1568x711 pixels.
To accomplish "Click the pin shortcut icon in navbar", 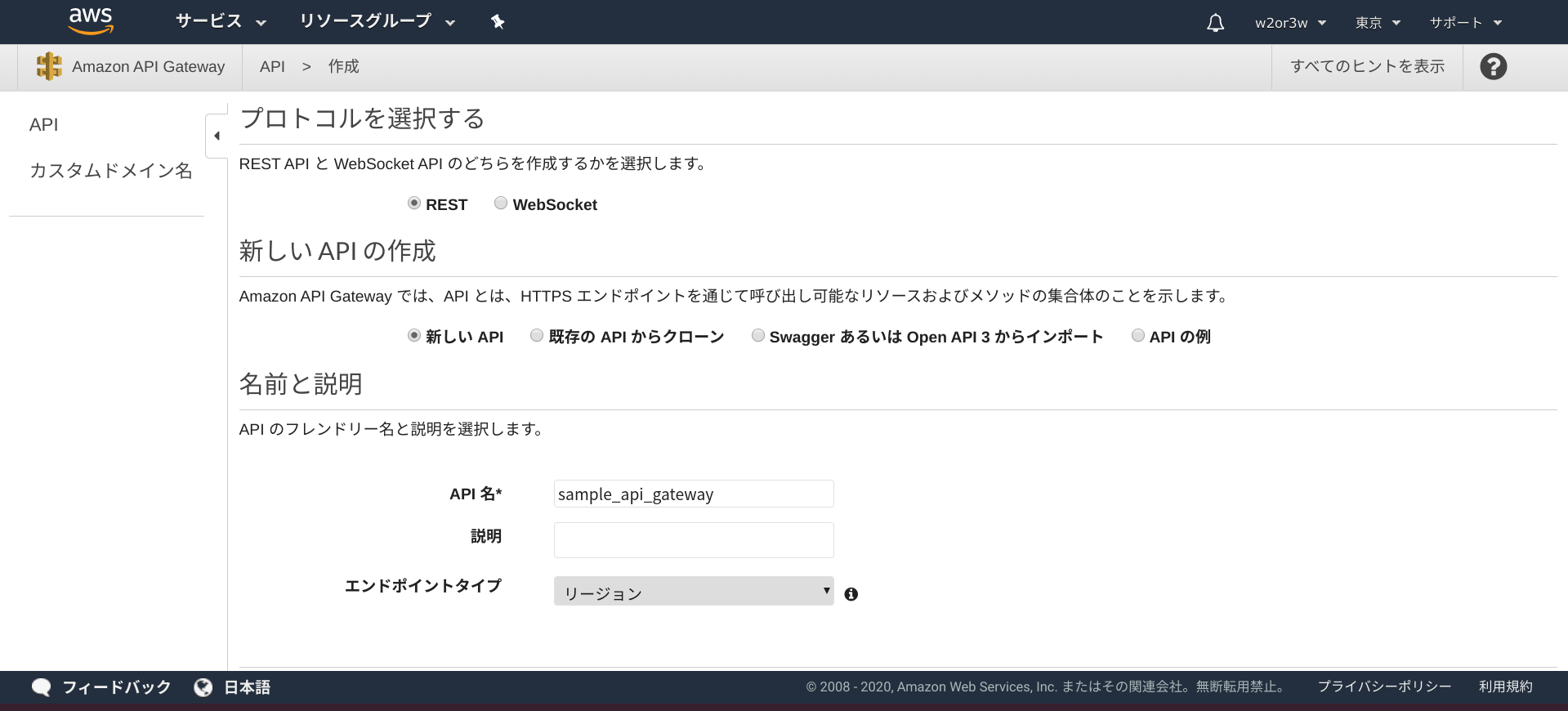I will (498, 22).
